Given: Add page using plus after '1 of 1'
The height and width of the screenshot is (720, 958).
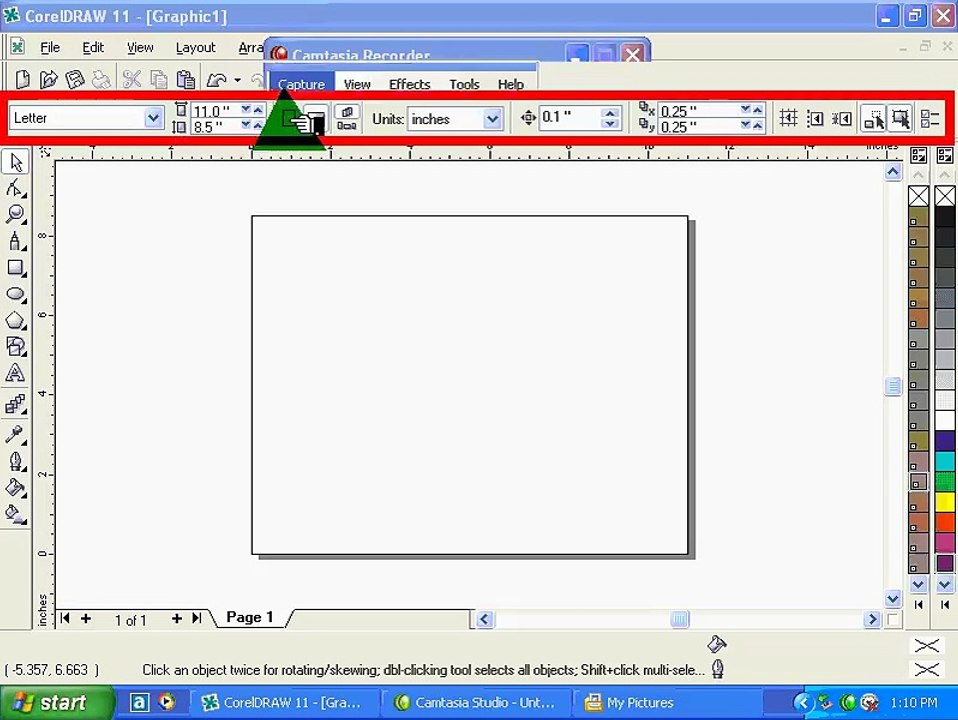Looking at the screenshot, I should 177,619.
